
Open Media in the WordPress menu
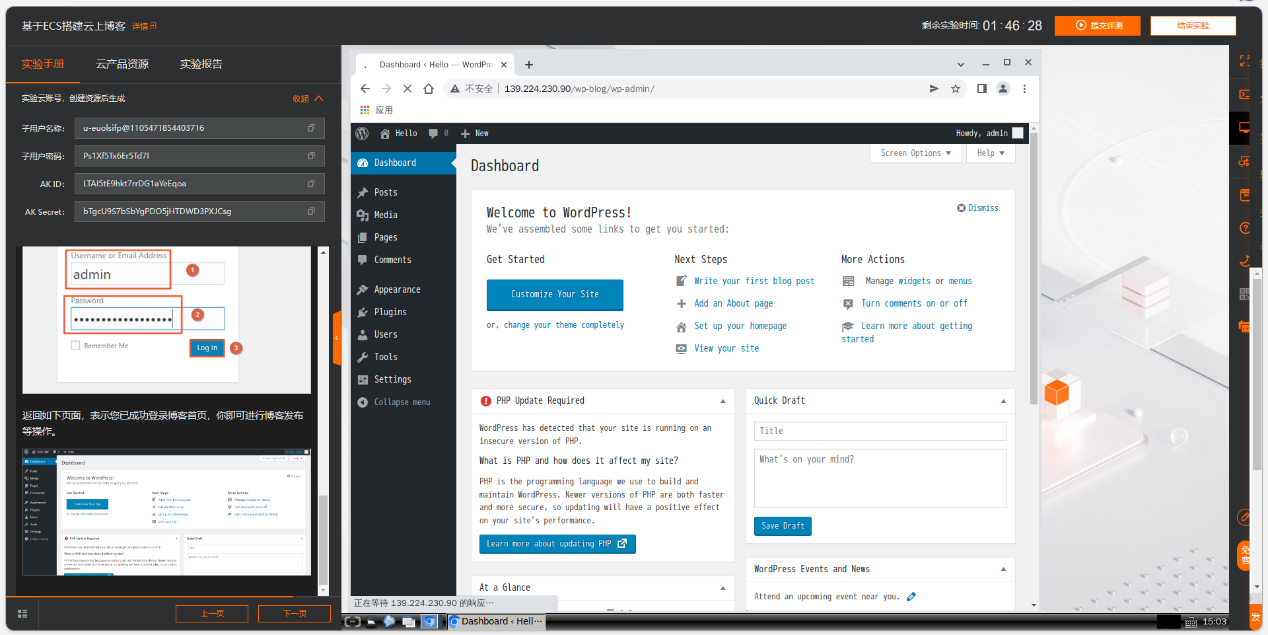click(x=404, y=215)
